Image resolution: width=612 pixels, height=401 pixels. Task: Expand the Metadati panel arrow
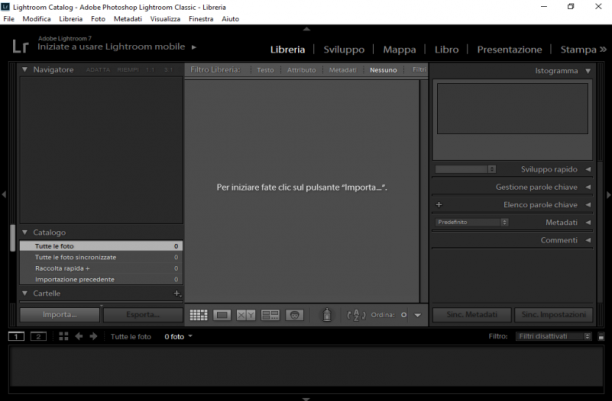point(588,222)
